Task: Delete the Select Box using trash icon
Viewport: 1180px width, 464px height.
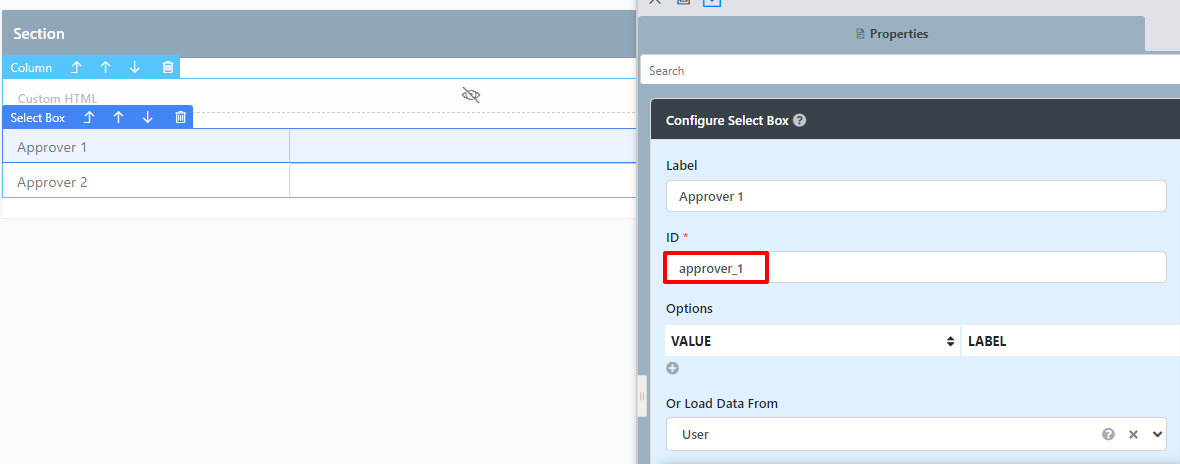Action: click(x=180, y=117)
